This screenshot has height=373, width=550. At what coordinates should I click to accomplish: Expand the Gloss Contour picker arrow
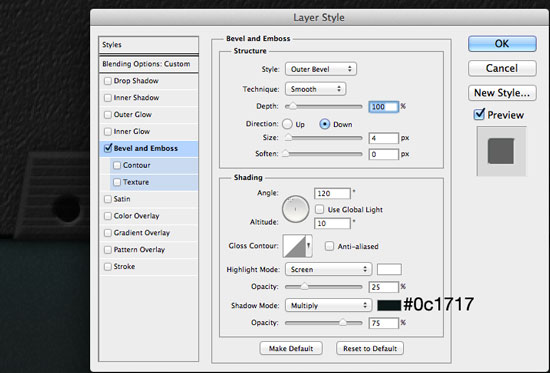(309, 246)
